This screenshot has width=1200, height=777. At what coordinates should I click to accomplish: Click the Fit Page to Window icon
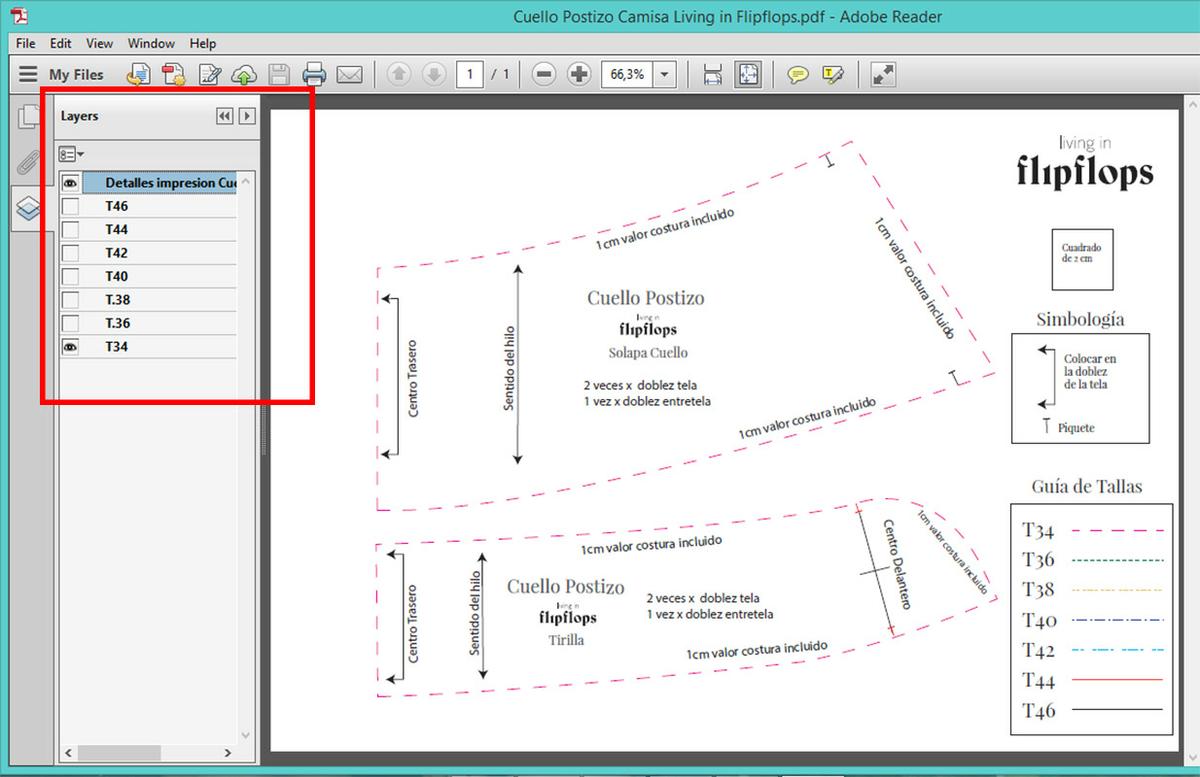[749, 74]
